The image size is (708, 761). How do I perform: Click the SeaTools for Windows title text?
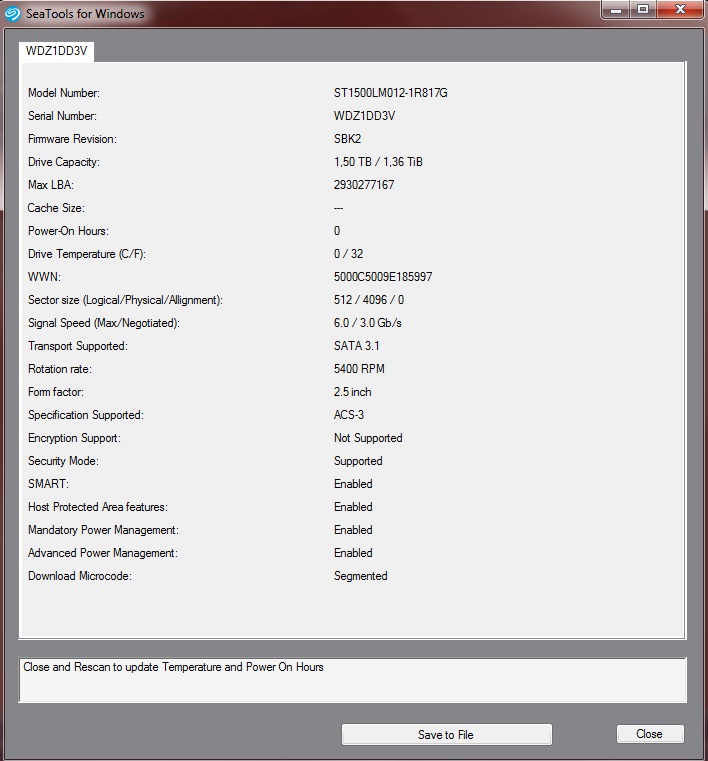pos(85,14)
